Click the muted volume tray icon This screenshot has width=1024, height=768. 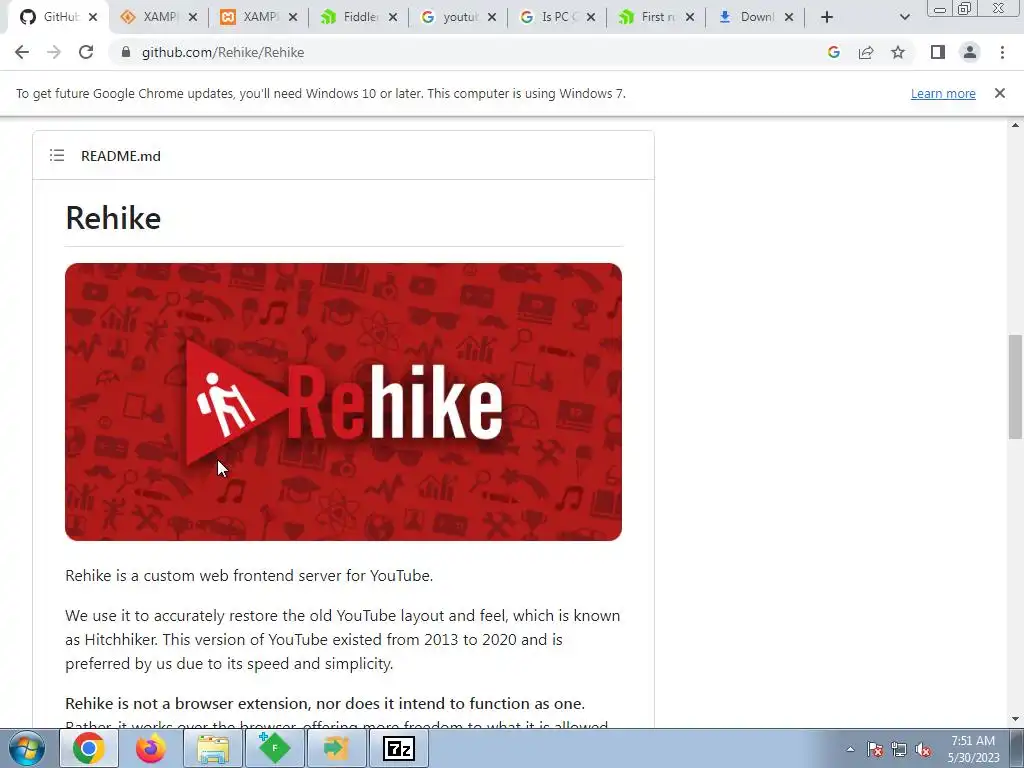point(923,749)
